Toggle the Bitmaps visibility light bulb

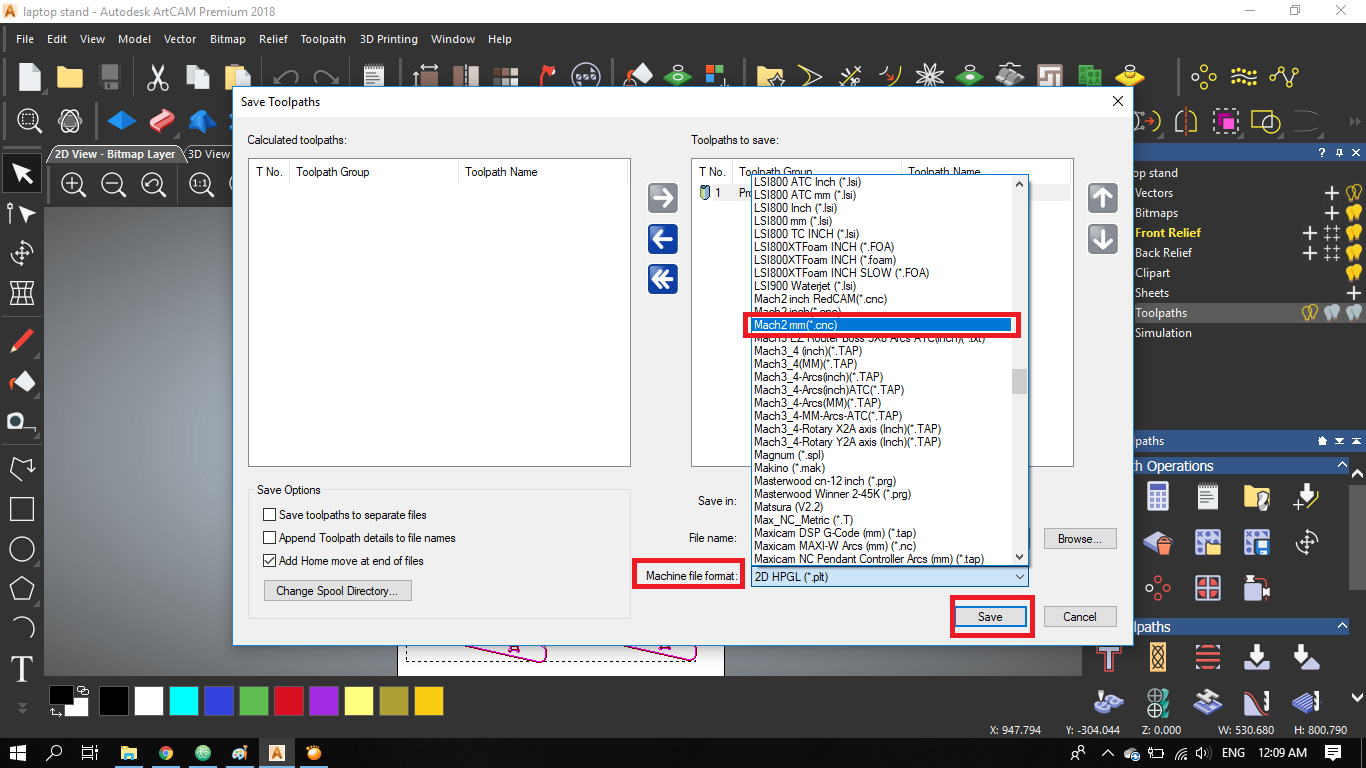point(1355,213)
